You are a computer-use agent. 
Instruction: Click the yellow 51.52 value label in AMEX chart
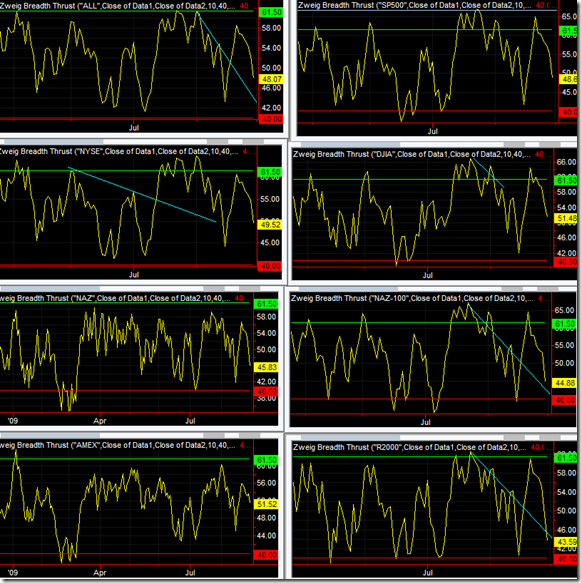point(267,505)
